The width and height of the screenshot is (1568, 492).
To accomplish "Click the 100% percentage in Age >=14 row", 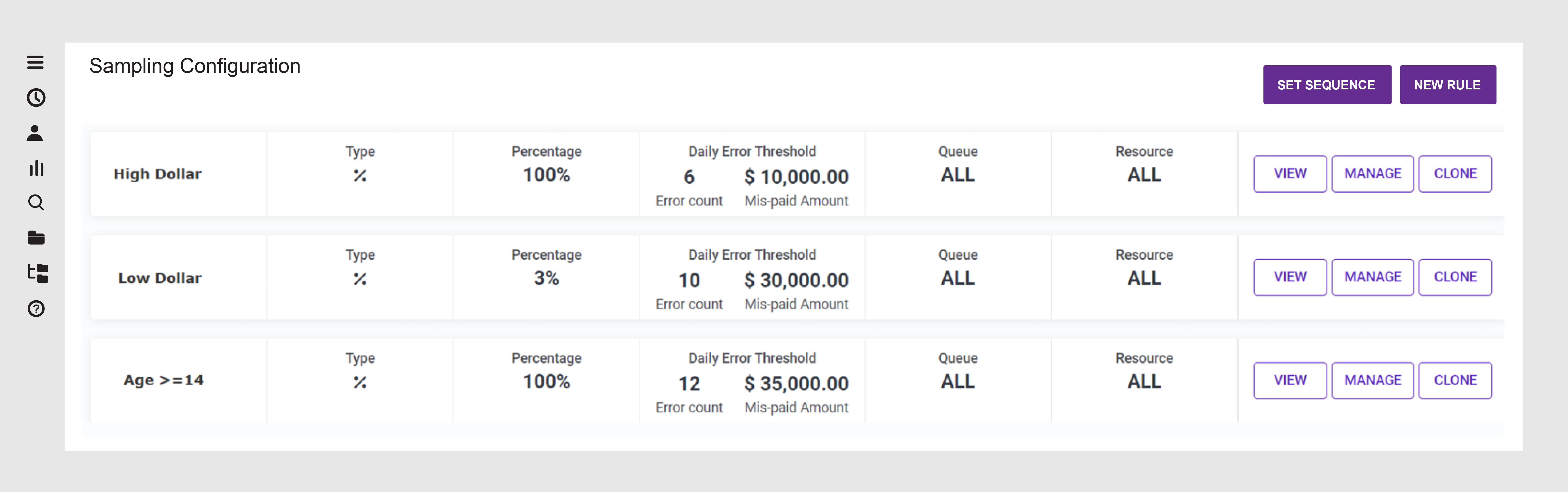I will click(x=547, y=382).
